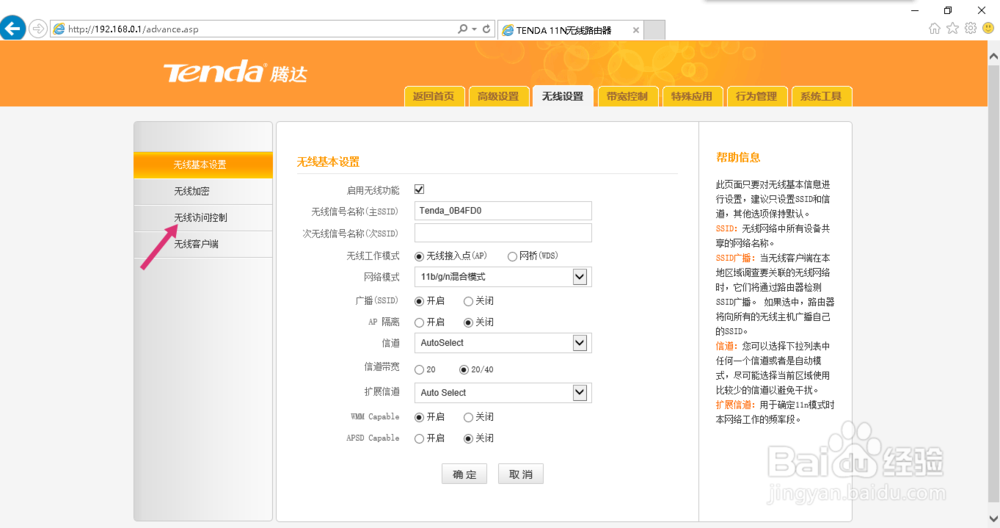This screenshot has height=528, width=1000.
Task: Uncheck the enable wireless function checkbox
Action: (419, 189)
